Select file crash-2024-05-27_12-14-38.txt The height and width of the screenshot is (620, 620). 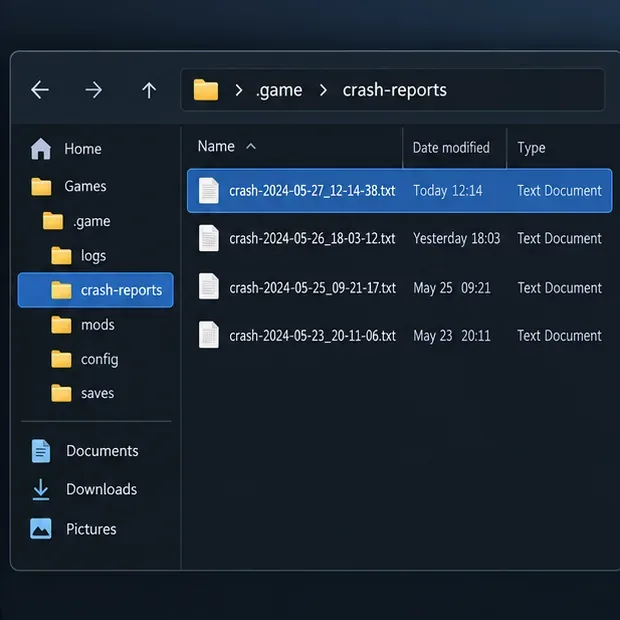[400, 191]
